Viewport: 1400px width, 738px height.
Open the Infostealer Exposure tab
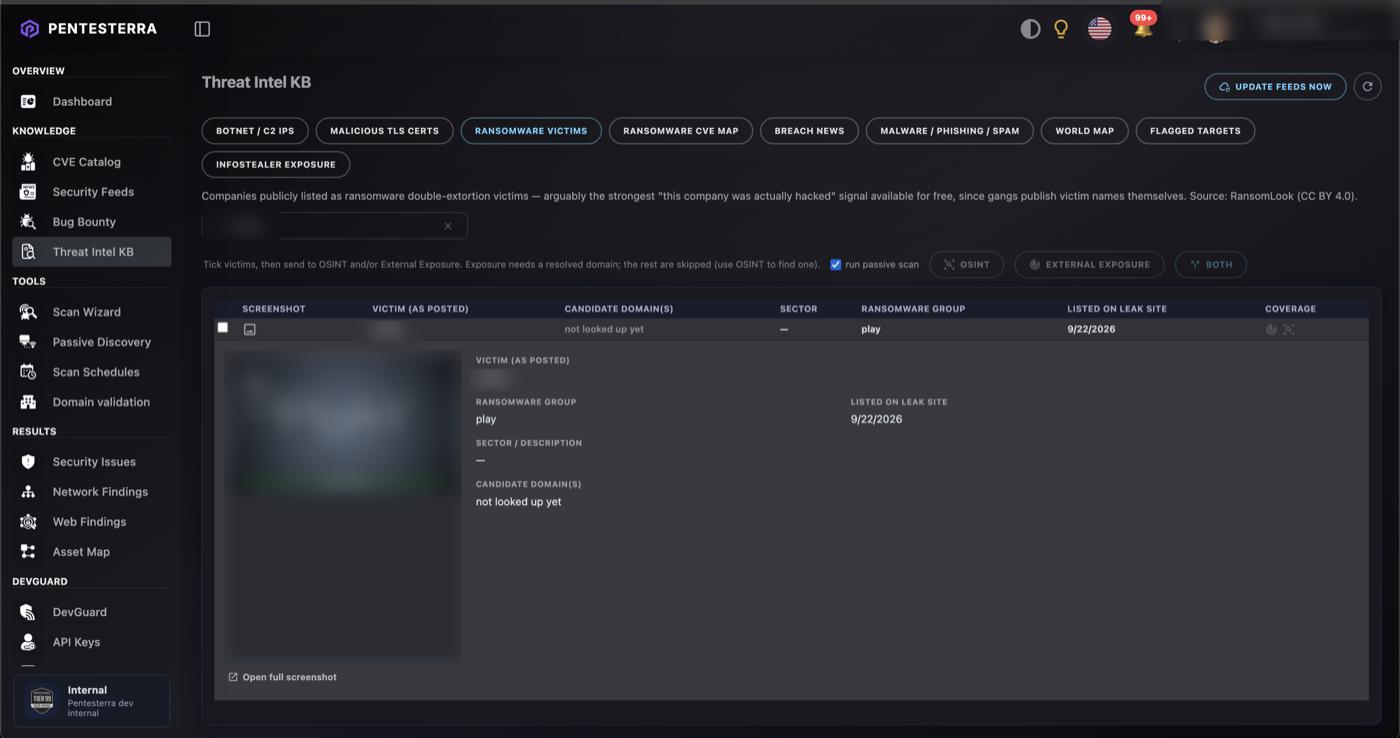(276, 165)
